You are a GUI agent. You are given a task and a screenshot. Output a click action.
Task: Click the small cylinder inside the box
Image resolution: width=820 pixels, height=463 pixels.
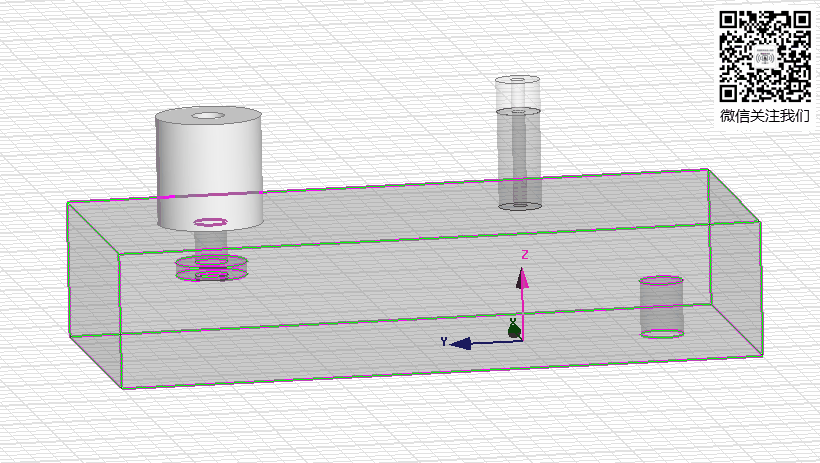point(662,307)
